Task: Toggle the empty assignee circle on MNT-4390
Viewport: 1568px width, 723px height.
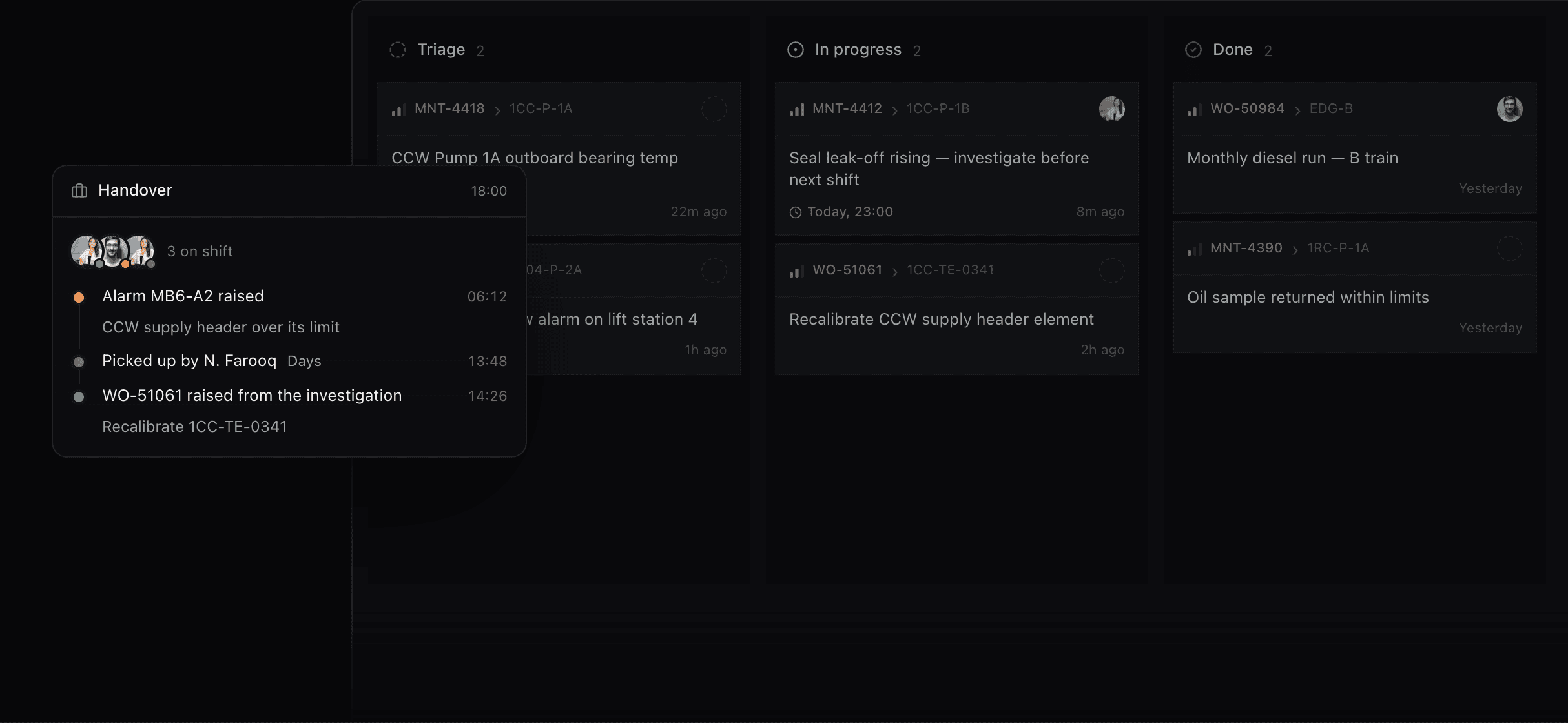Action: (x=1510, y=249)
